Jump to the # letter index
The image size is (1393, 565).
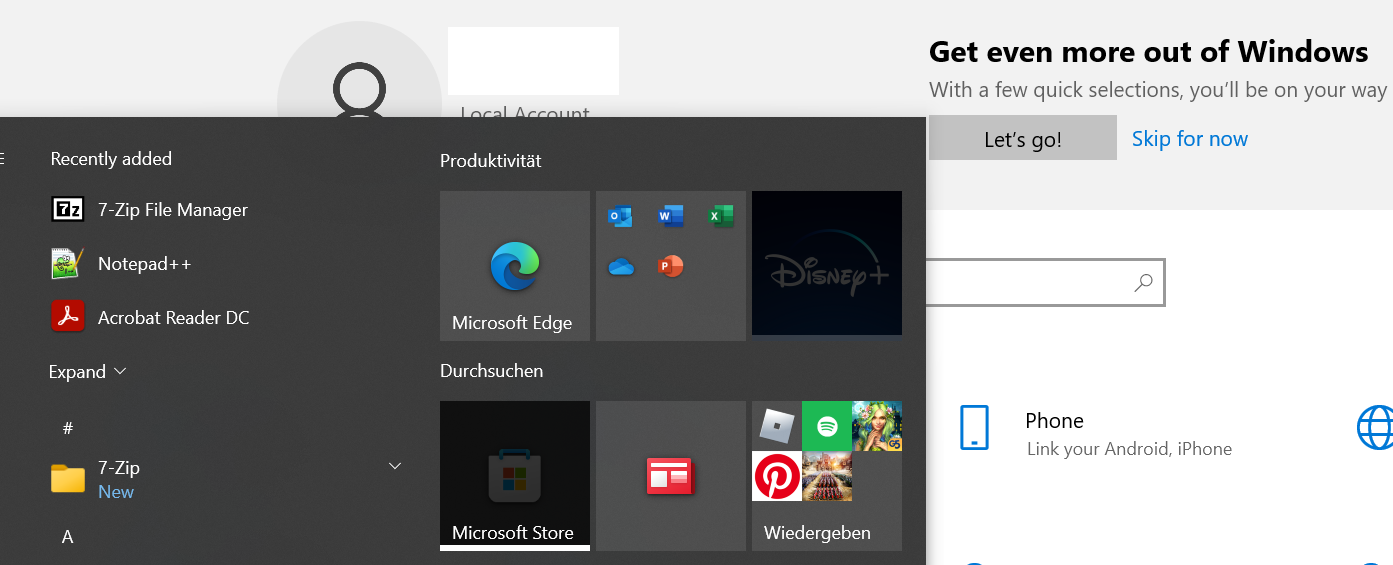[68, 428]
